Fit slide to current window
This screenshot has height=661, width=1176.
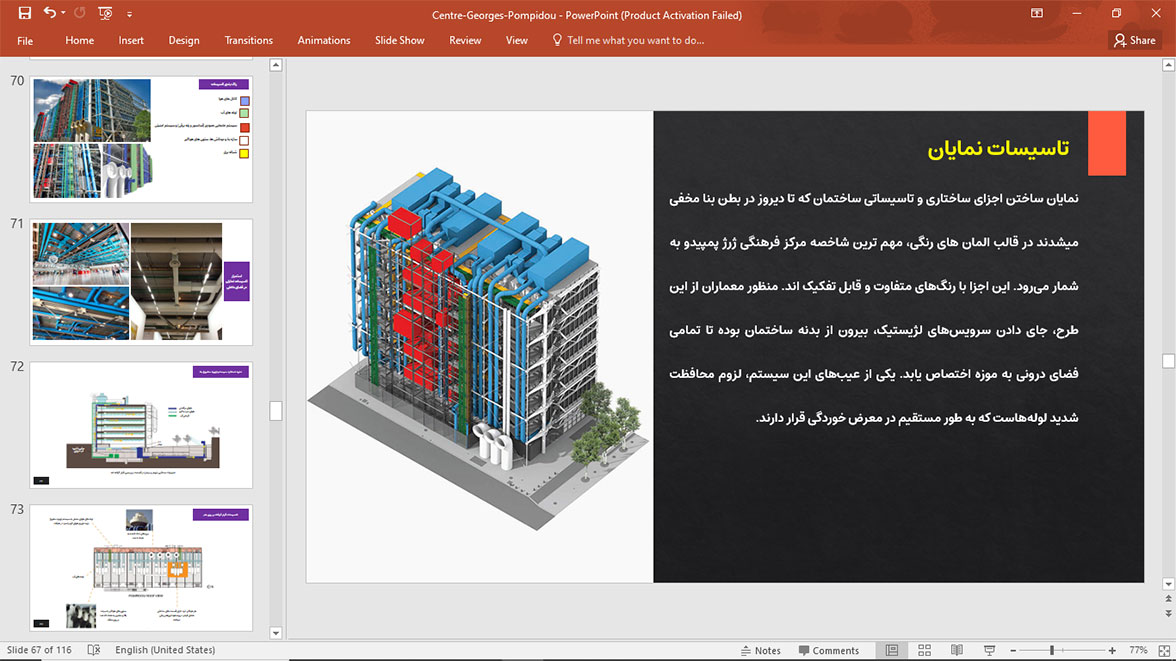click(1164, 650)
